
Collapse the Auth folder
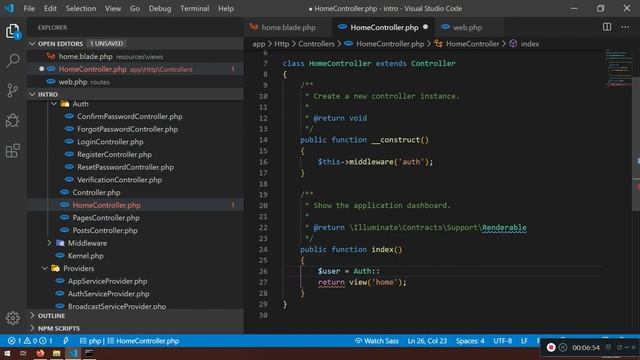[x=54, y=104]
